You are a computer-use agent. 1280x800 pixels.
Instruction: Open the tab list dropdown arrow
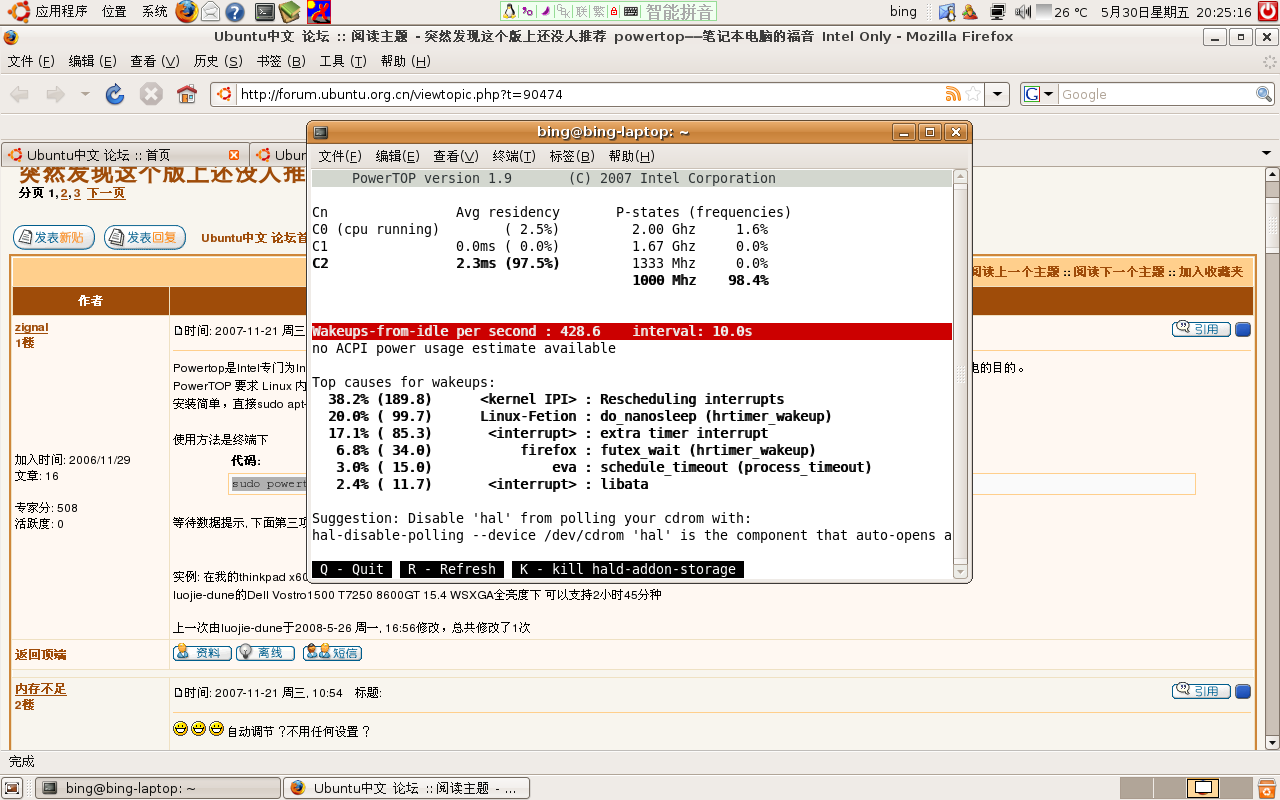tap(1265, 151)
